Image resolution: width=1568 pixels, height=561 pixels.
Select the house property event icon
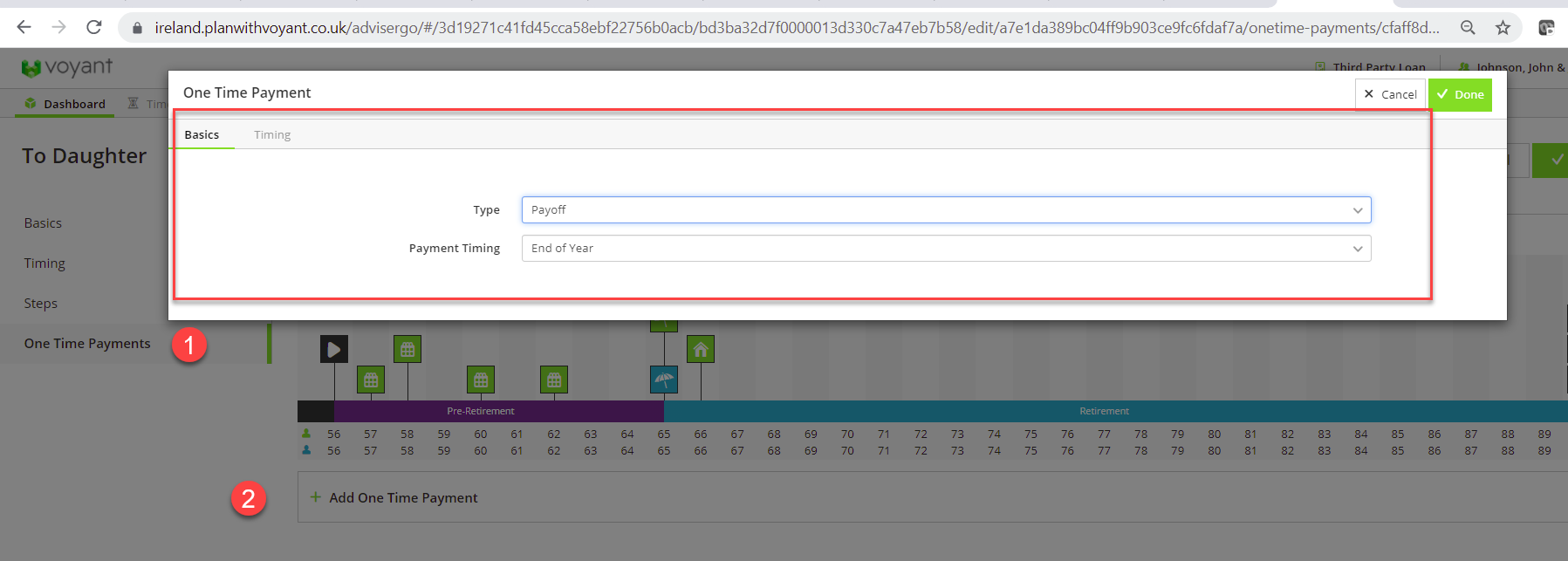(701, 350)
